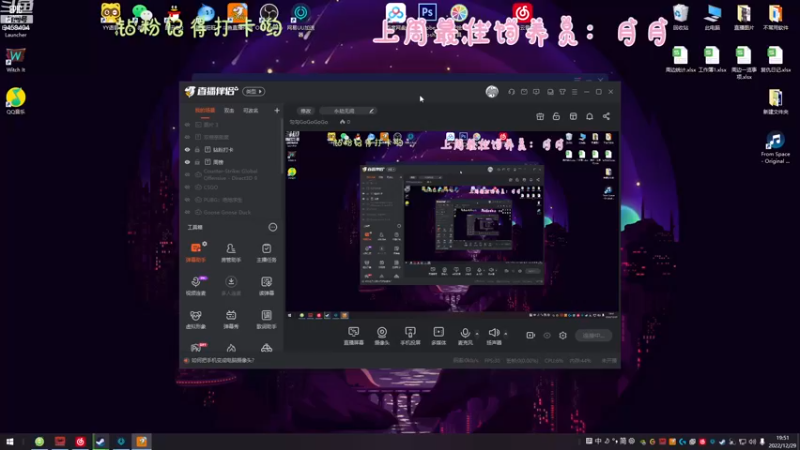Toggle lock on the third source layer
Viewport: 800px width, 450px height.
197,150
